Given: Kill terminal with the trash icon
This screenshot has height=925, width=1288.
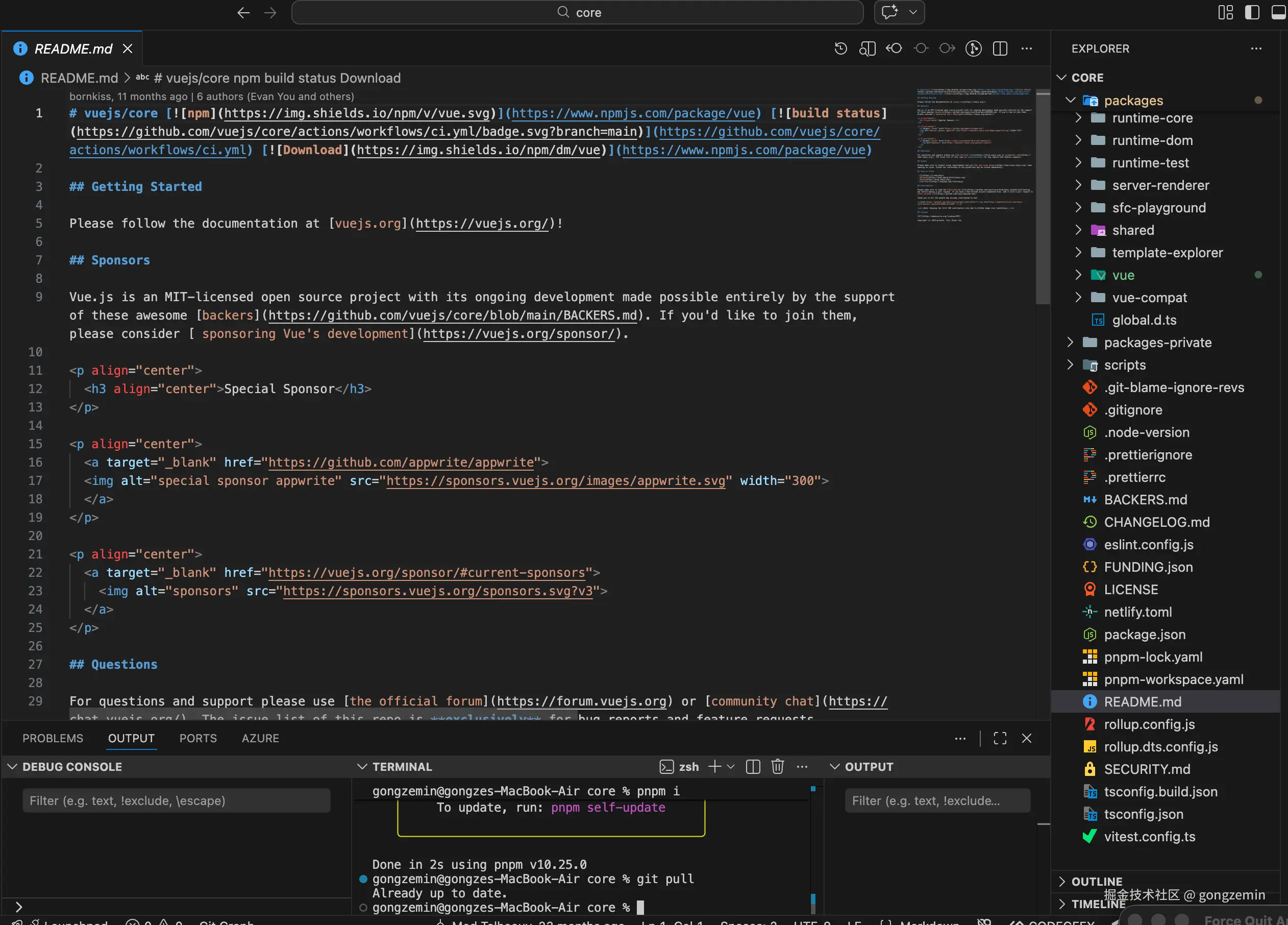Looking at the screenshot, I should pos(778,766).
